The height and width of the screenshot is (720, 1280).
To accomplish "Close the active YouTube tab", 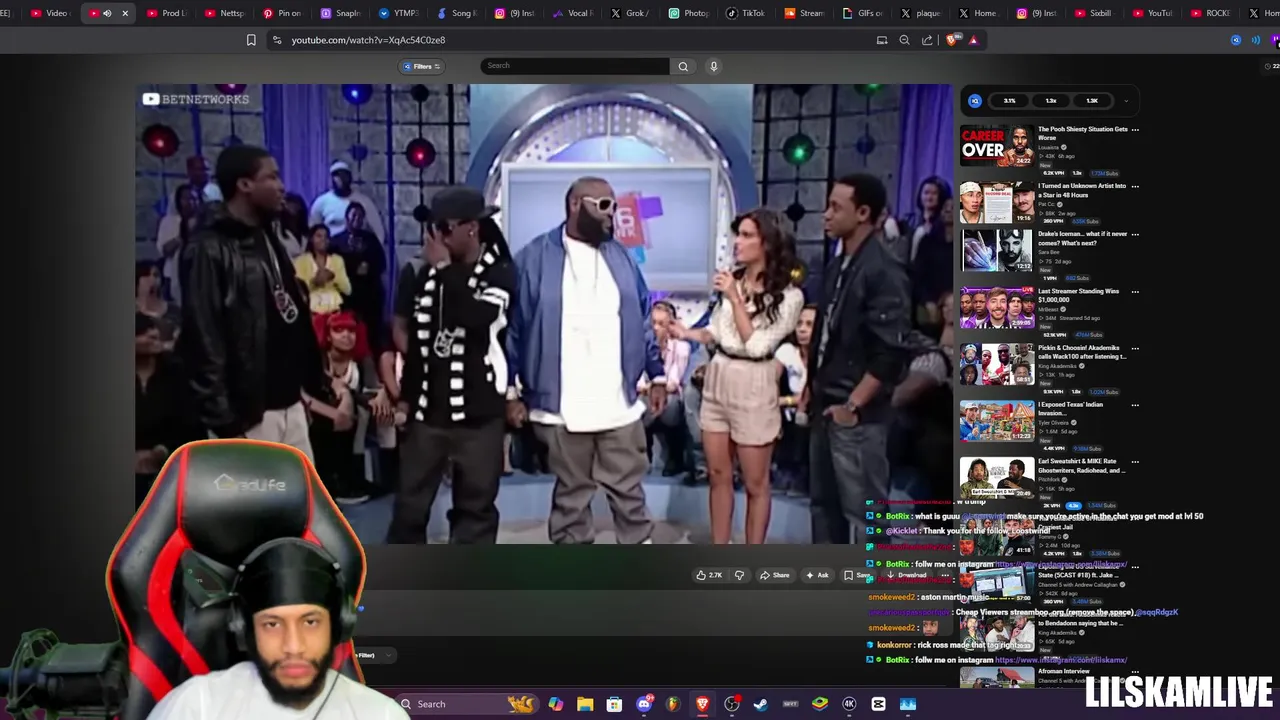I will point(125,13).
